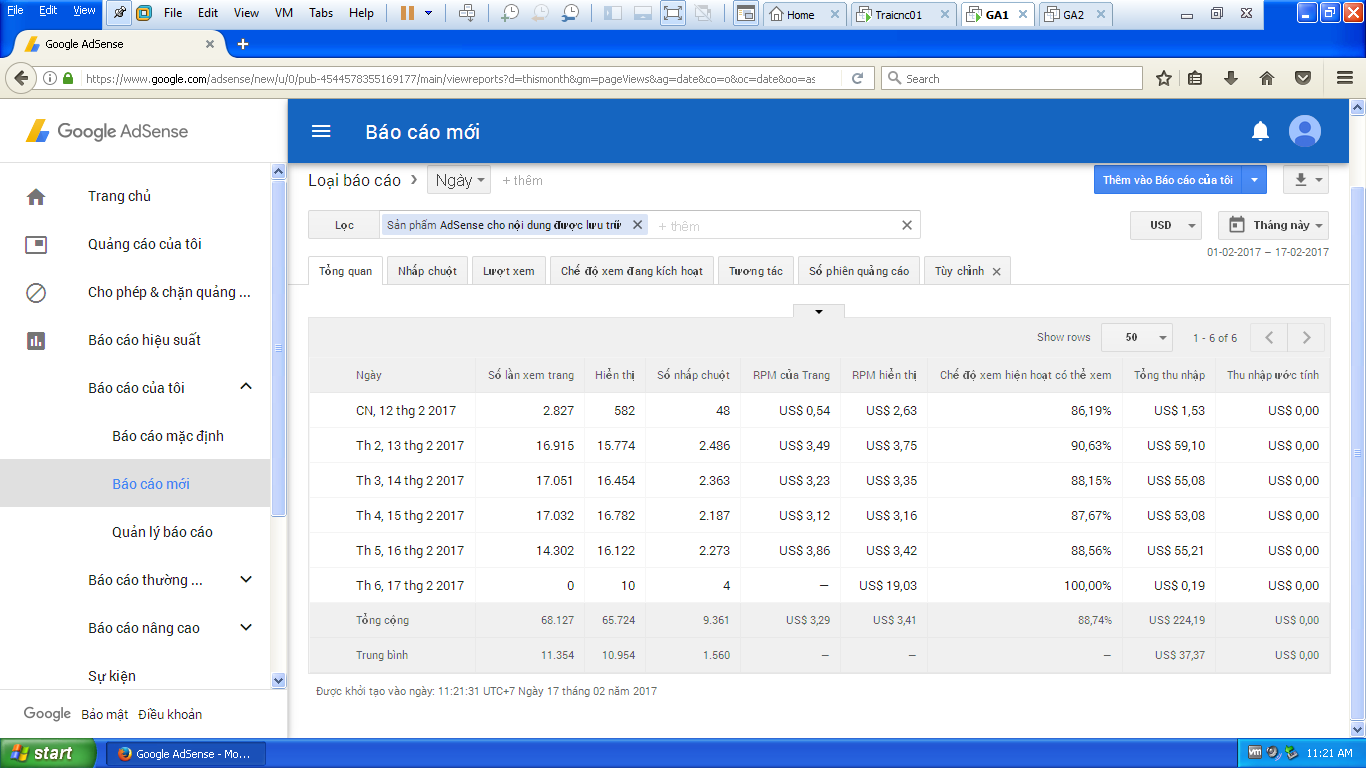Image resolution: width=1366 pixels, height=768 pixels.
Task: Click the site information icon in address bar
Action: coord(49,78)
